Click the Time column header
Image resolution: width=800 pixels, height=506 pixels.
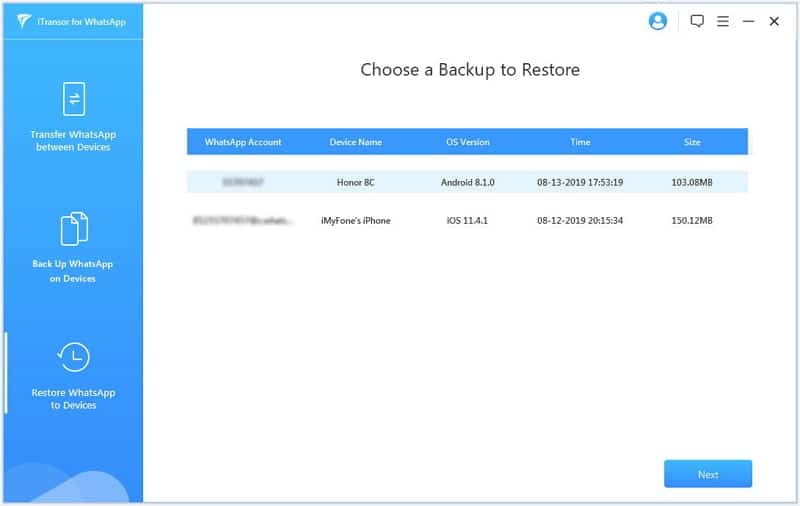pos(580,142)
